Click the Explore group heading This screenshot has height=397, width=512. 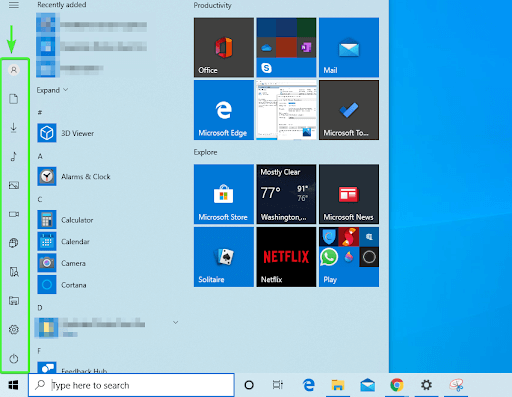[x=205, y=152]
